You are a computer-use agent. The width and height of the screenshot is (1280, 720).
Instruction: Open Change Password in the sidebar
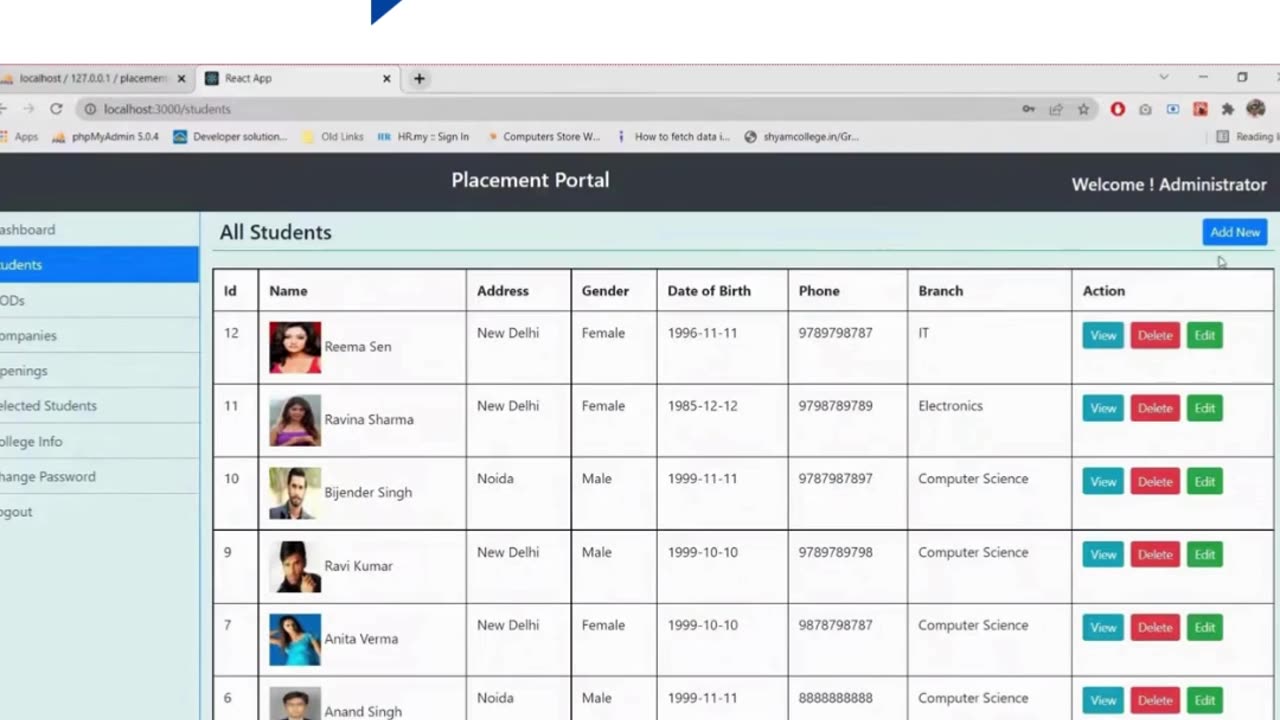click(x=99, y=477)
